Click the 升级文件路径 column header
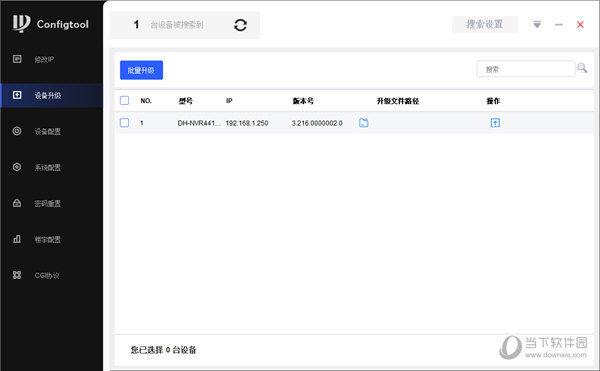600x371 pixels. click(398, 101)
